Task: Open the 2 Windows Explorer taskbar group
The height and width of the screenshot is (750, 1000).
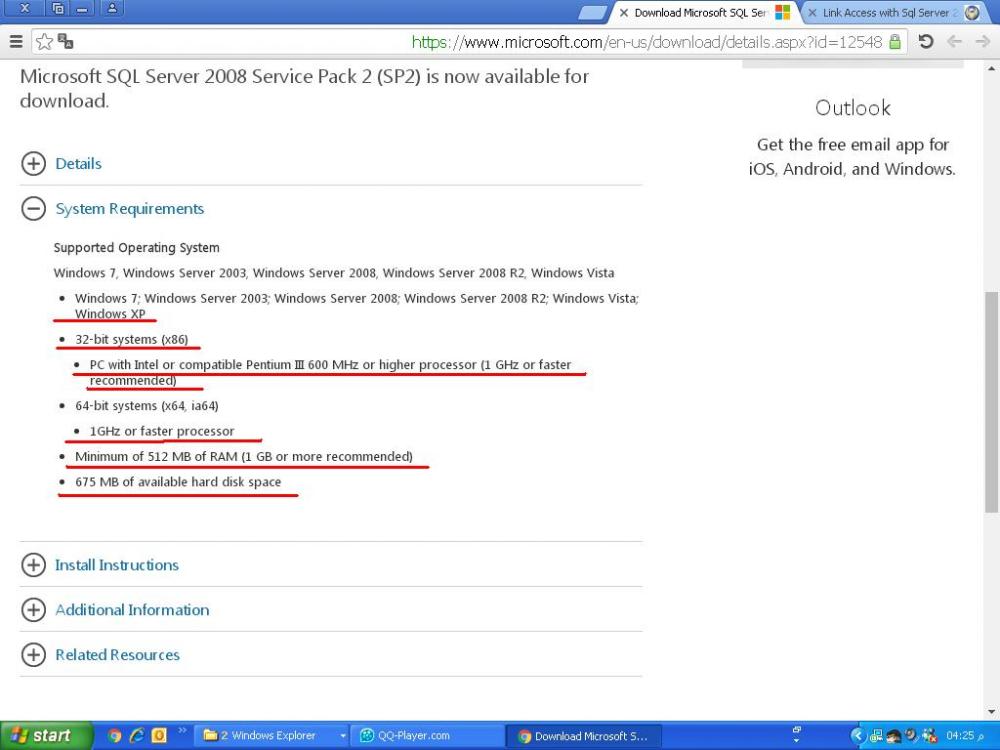Action: (x=270, y=736)
